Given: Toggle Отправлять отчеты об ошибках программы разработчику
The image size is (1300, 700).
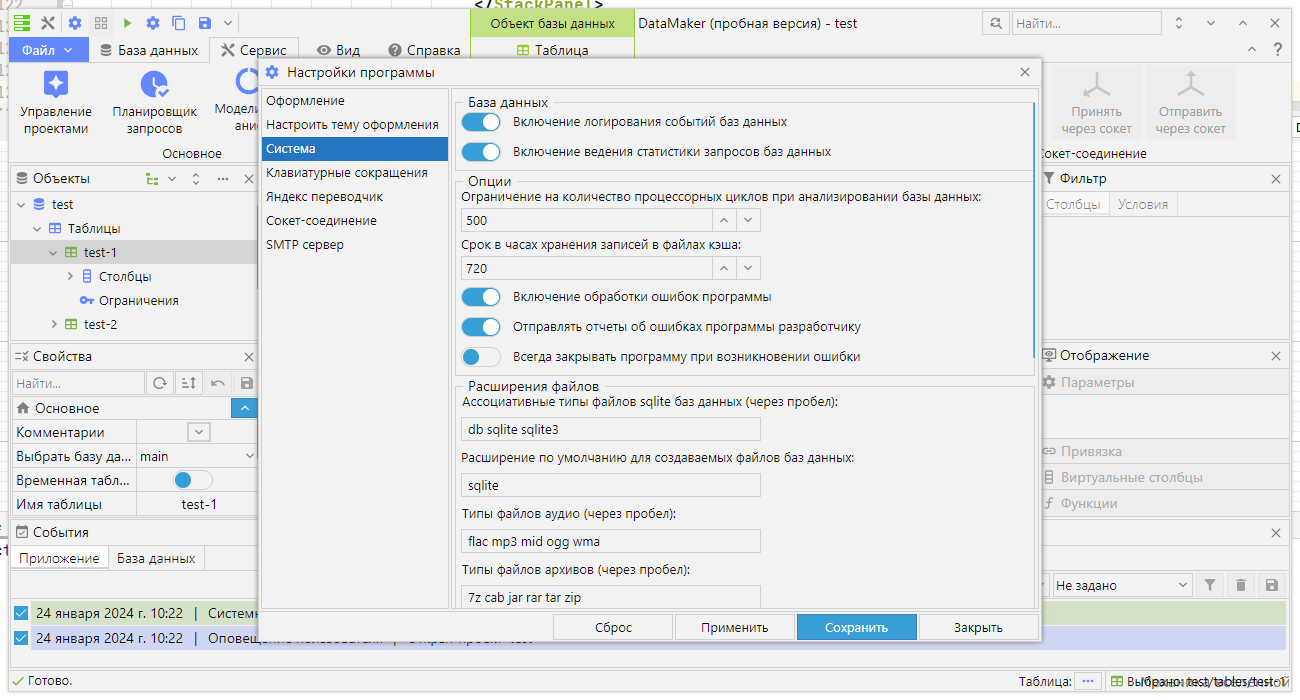Looking at the screenshot, I should coord(481,327).
